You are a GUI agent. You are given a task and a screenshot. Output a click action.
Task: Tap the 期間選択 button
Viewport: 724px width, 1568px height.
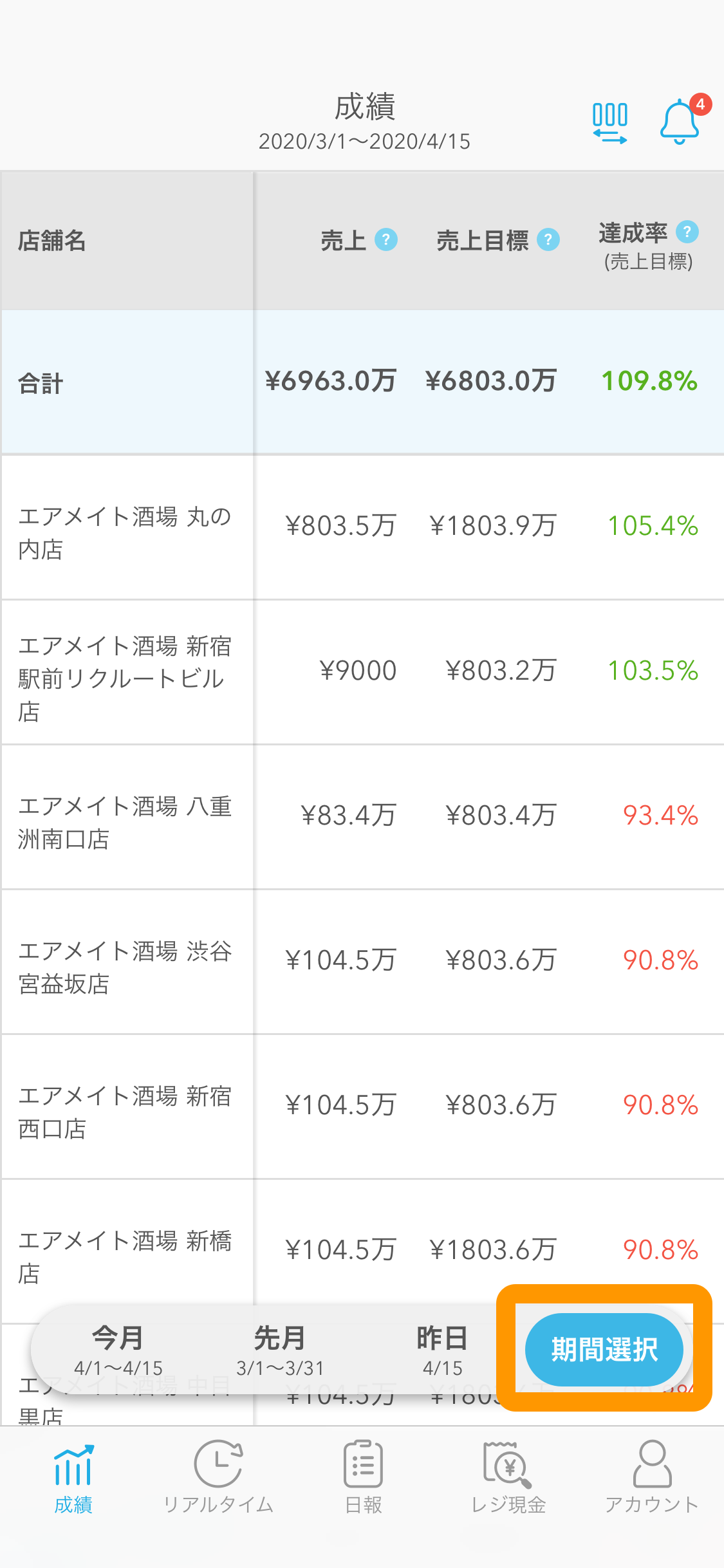coord(604,1349)
